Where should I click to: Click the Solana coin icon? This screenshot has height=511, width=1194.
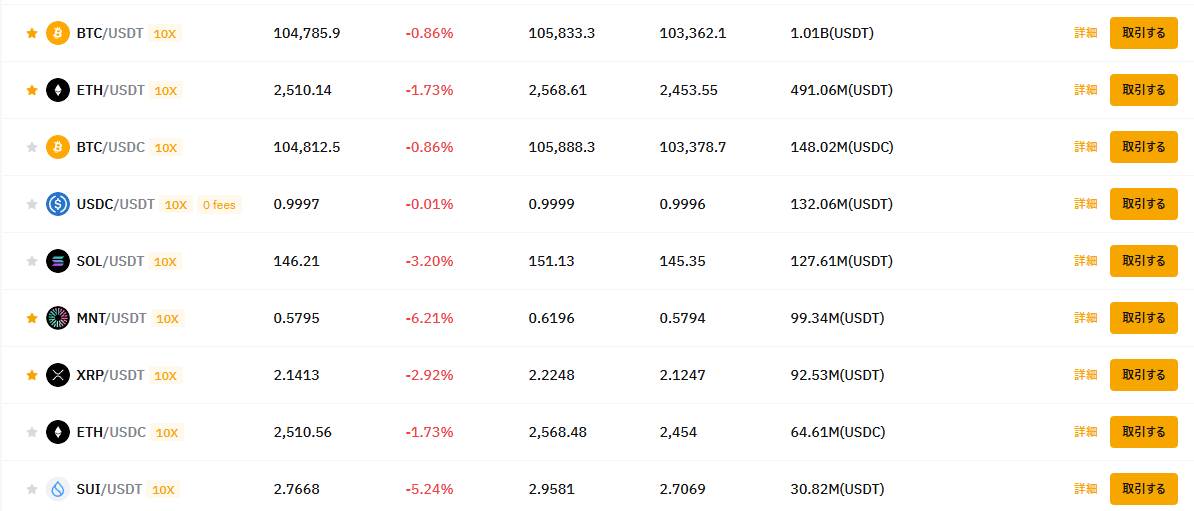[x=58, y=261]
